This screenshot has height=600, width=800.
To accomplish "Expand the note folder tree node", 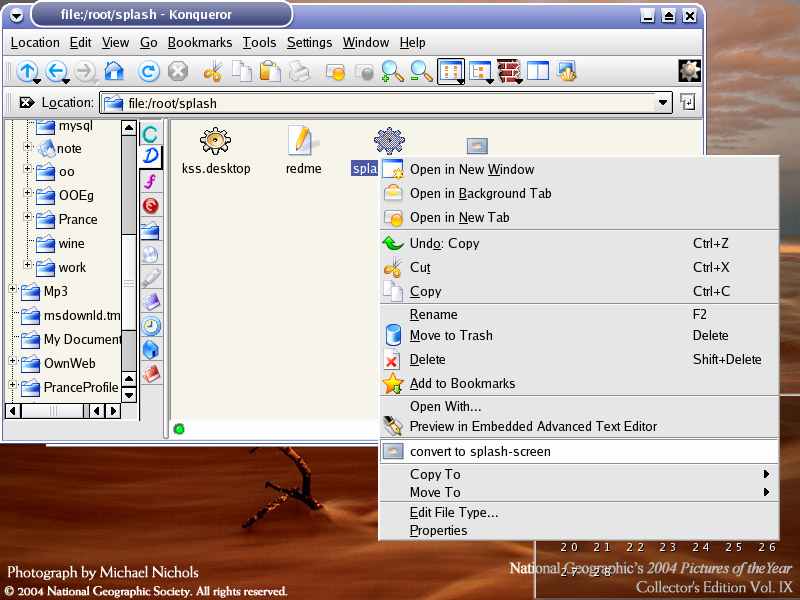I will click(28, 147).
